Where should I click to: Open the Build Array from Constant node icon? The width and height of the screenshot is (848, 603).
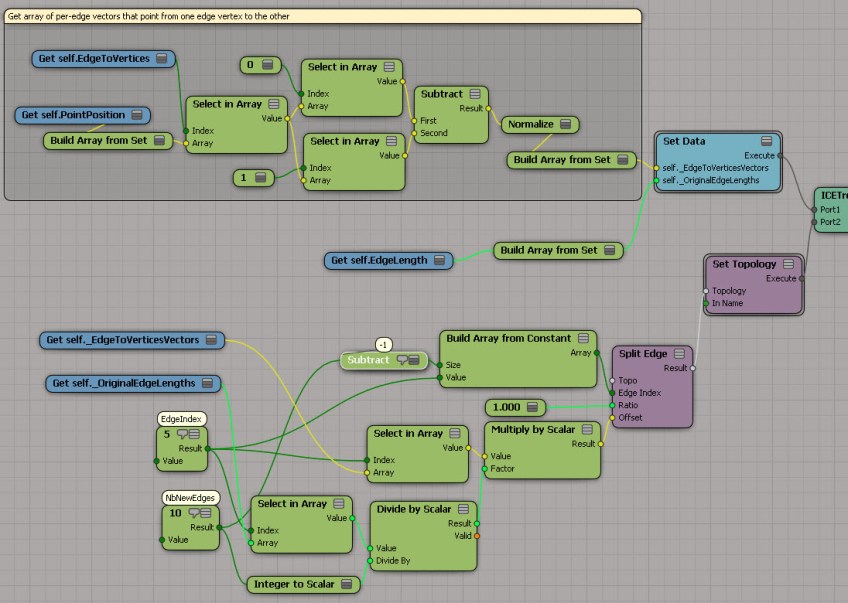[x=583, y=339]
